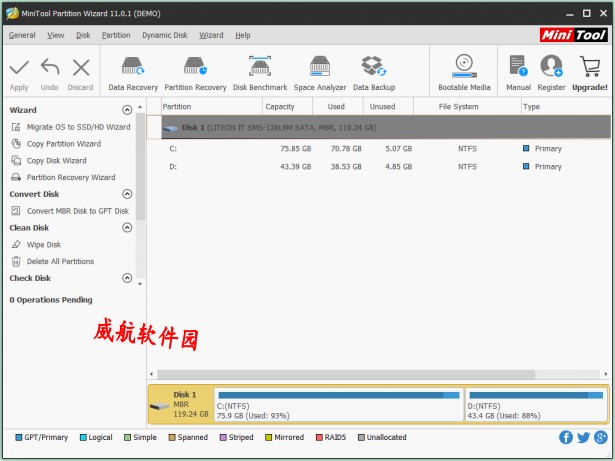Sort by File System column header
This screenshot has width=615, height=461.
click(467, 107)
